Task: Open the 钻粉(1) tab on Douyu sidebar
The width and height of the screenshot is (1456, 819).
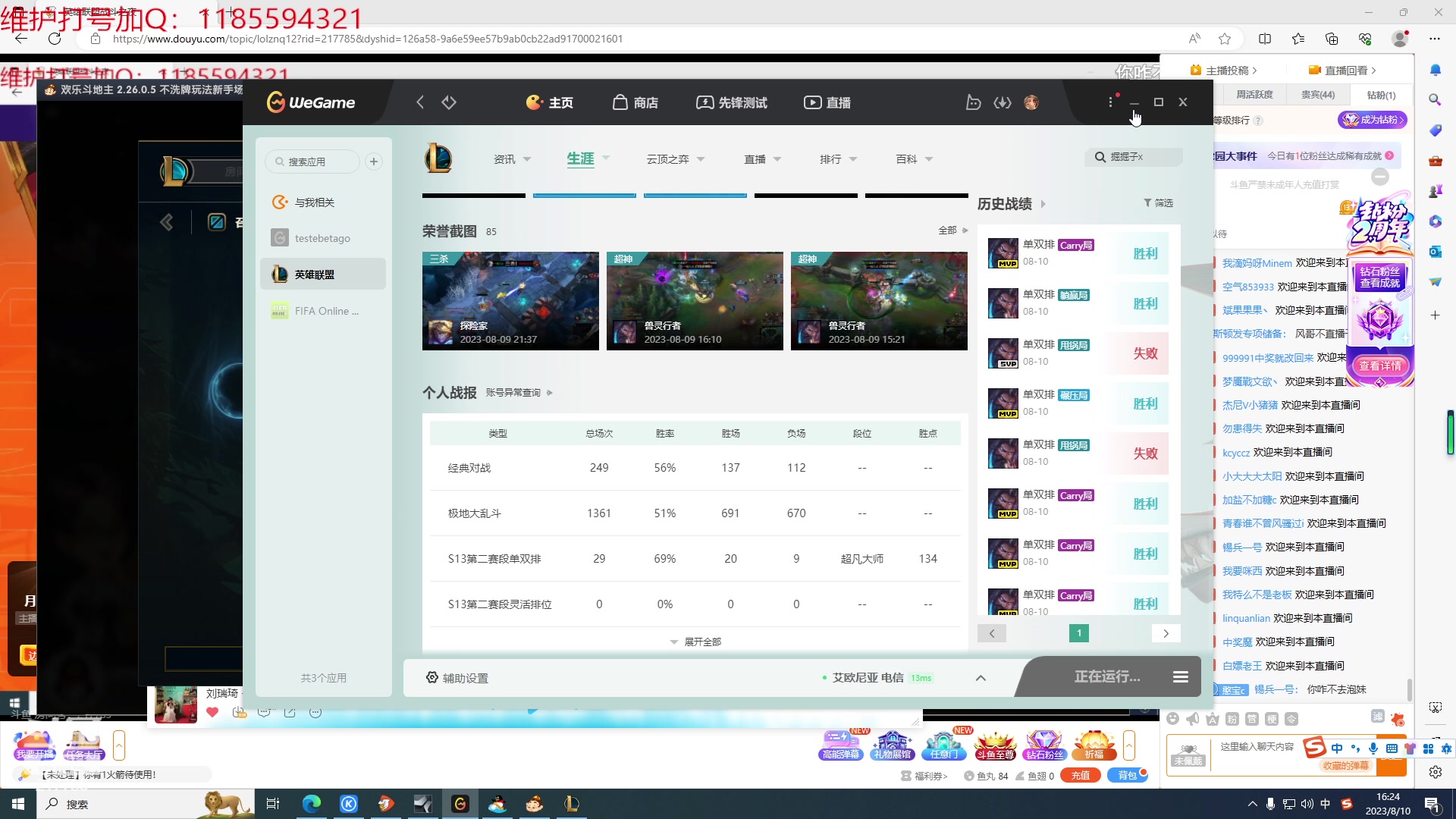Action: pos(1382,95)
